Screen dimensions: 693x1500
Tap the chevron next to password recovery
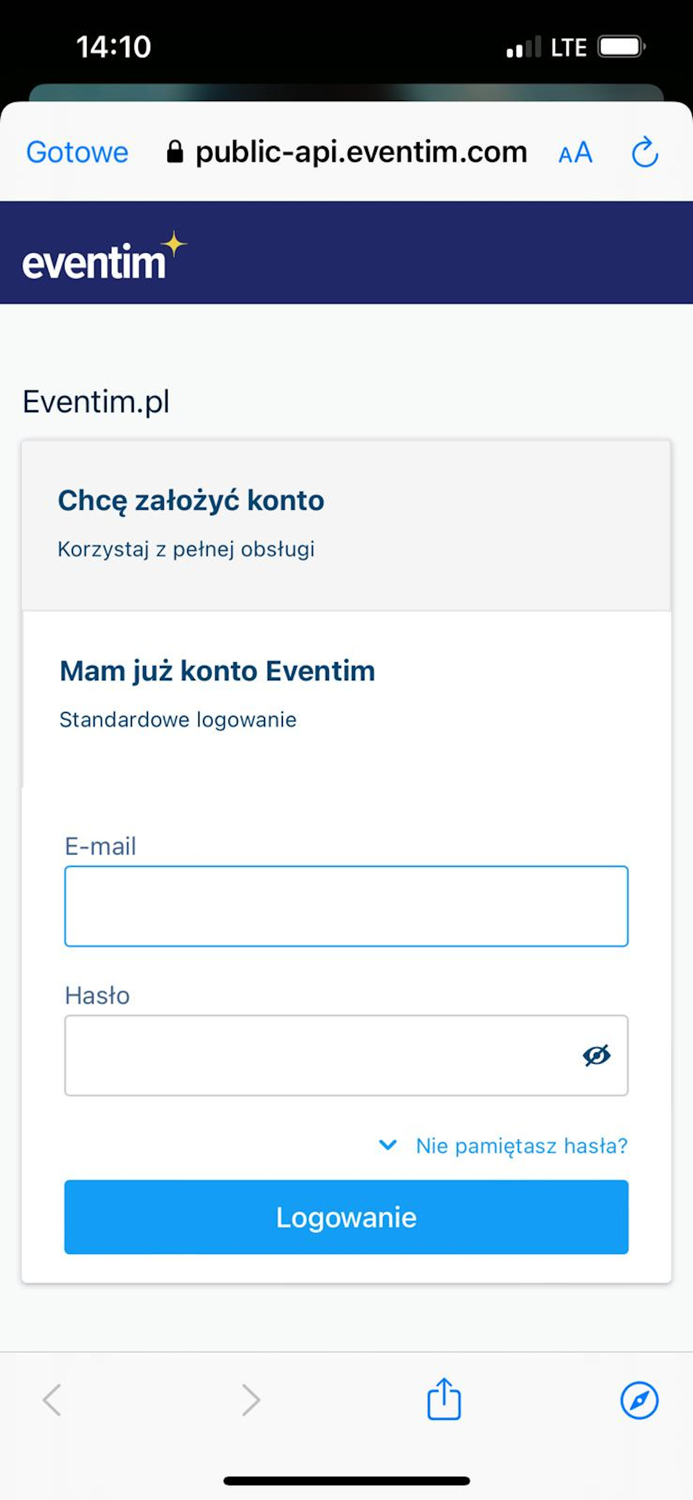tap(387, 1145)
